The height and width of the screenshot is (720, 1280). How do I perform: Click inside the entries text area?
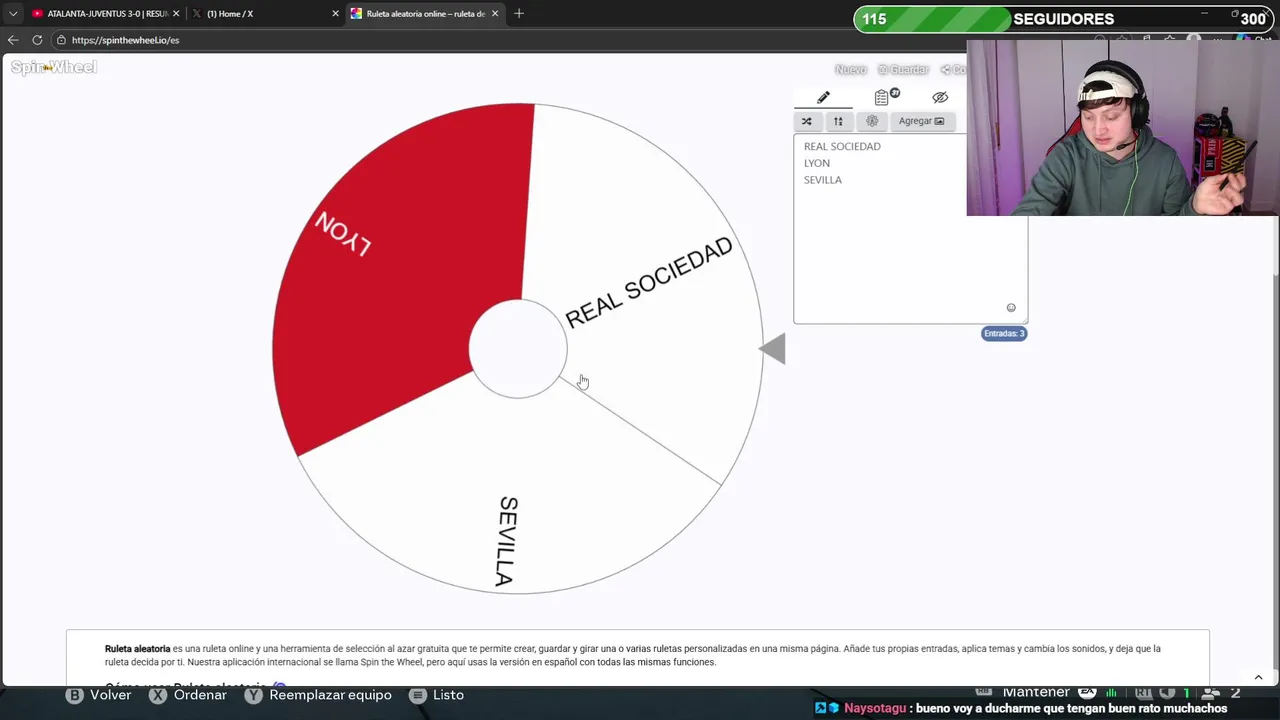coord(910,228)
